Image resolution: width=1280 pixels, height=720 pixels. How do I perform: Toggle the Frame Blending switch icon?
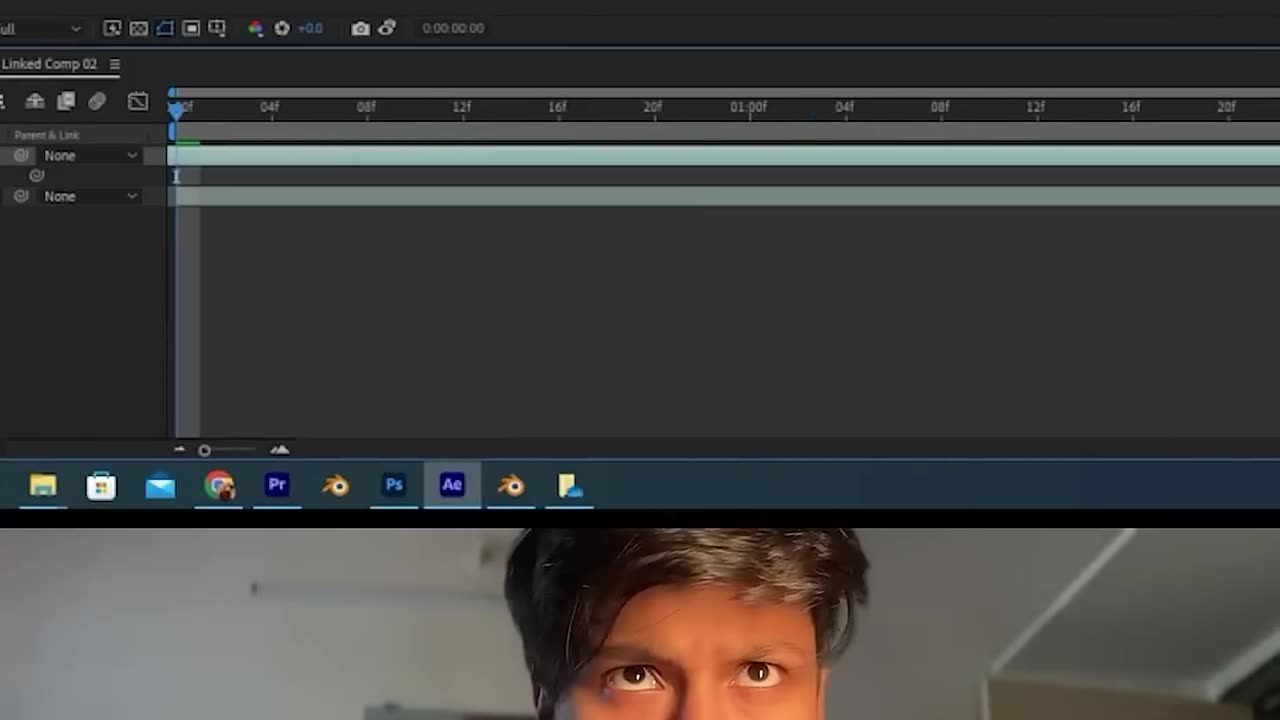[x=66, y=101]
